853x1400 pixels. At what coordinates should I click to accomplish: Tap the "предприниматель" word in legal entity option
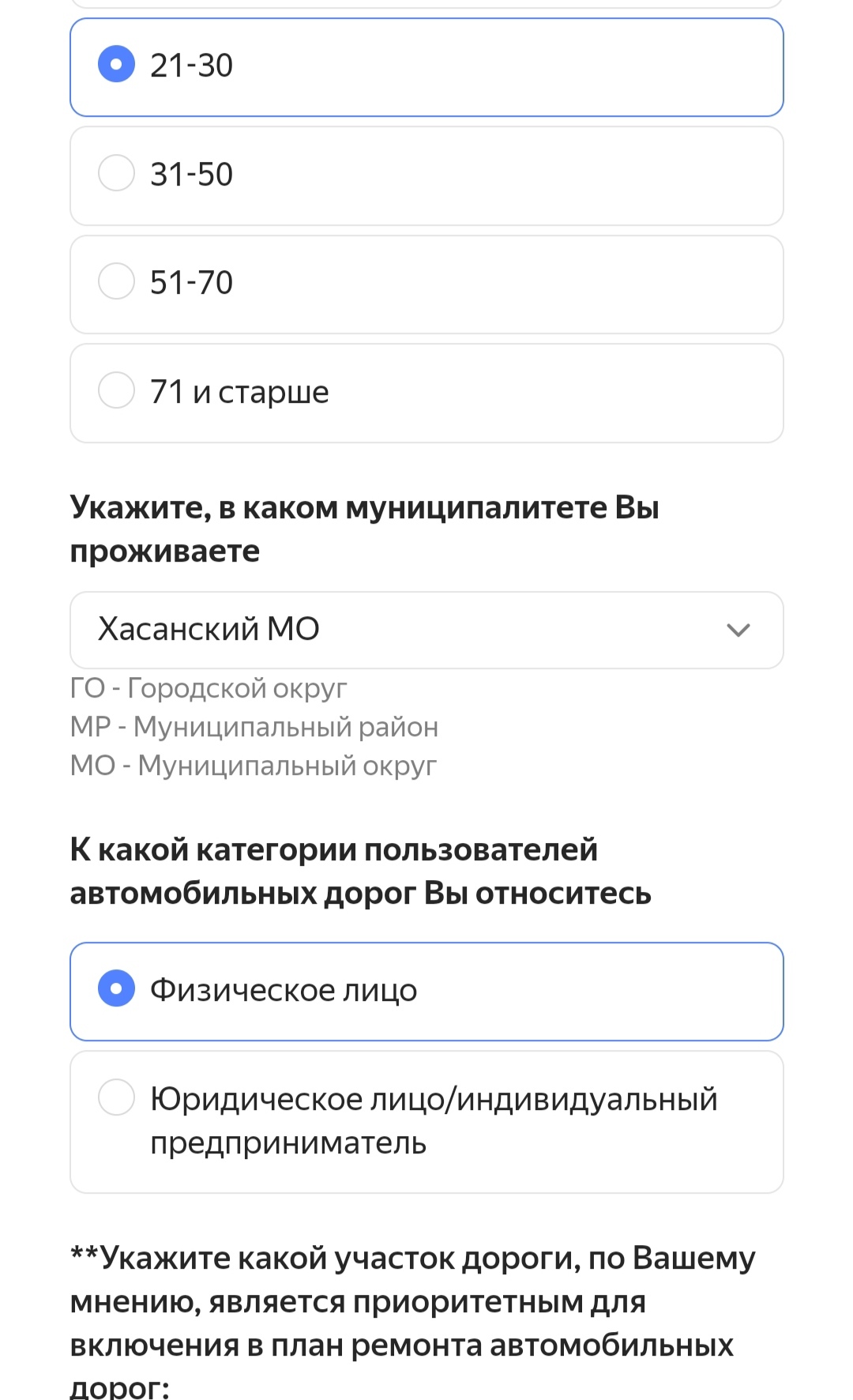288,1142
